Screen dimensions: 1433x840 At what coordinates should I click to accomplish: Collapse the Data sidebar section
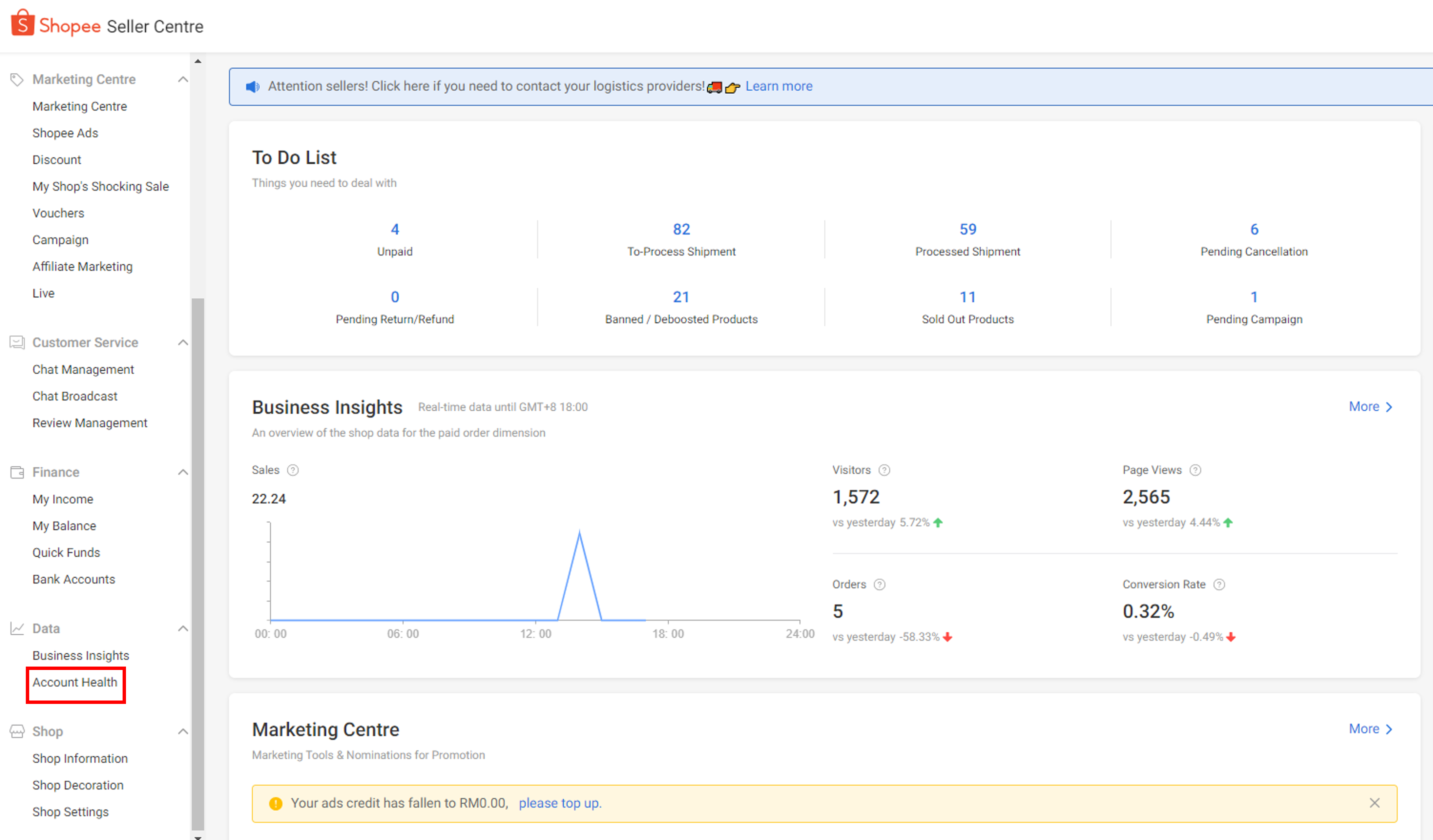pos(183,629)
